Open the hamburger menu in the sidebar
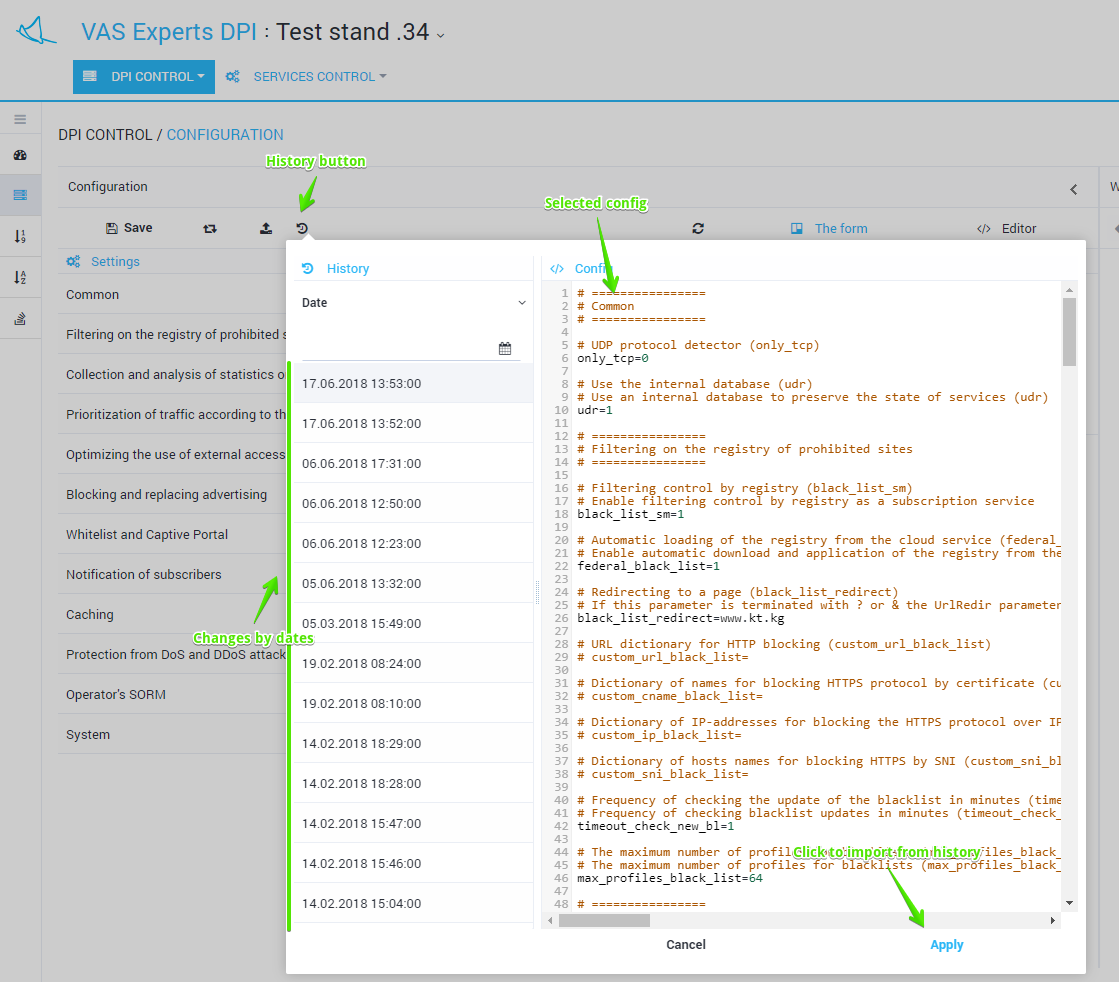The image size is (1119, 982). coord(20,119)
